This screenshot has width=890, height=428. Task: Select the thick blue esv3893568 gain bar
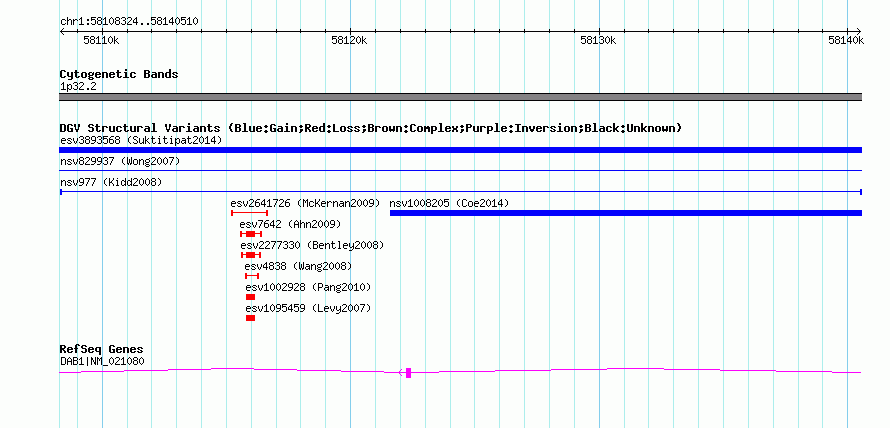(460, 150)
